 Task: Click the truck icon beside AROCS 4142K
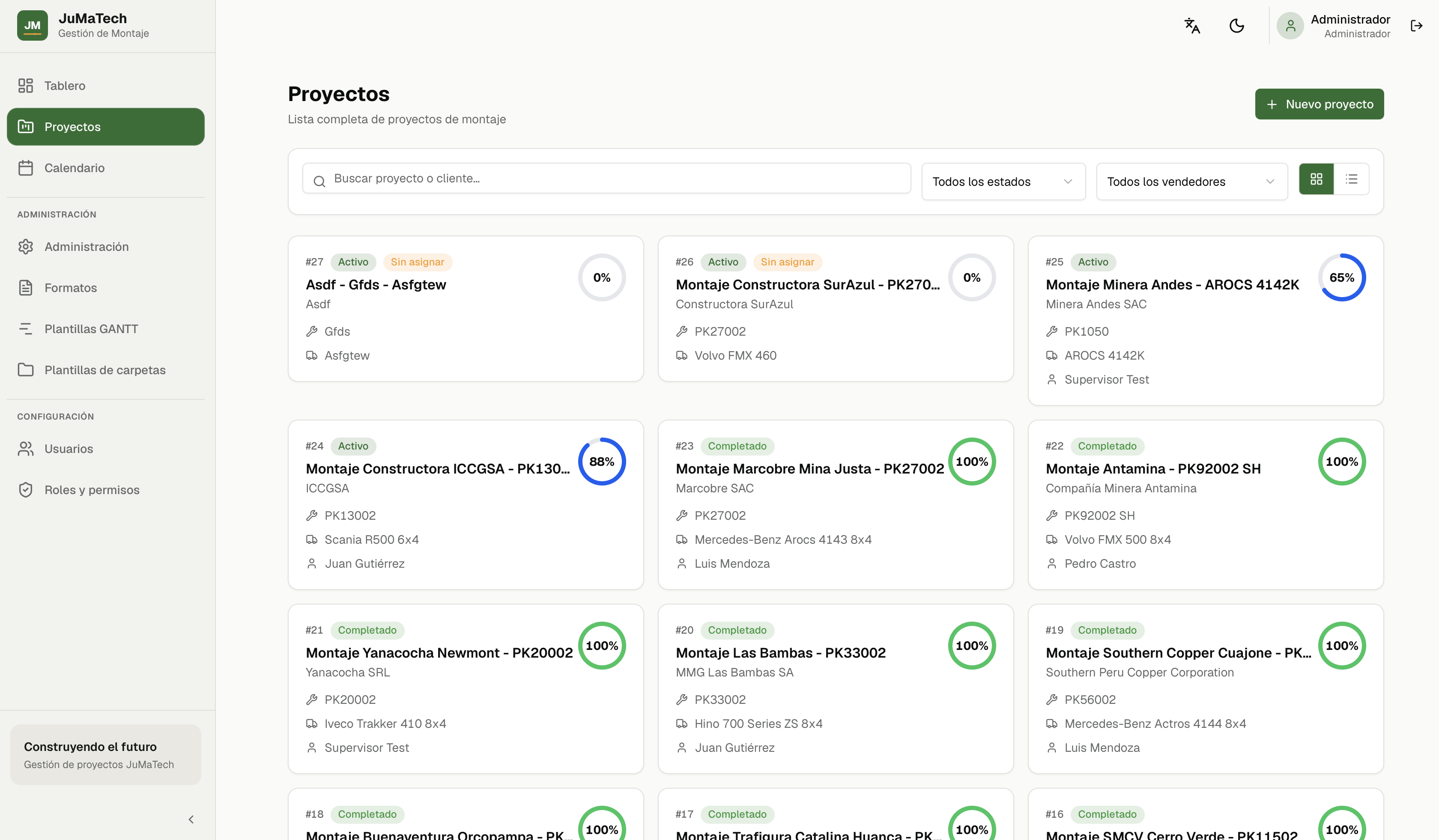click(1052, 355)
